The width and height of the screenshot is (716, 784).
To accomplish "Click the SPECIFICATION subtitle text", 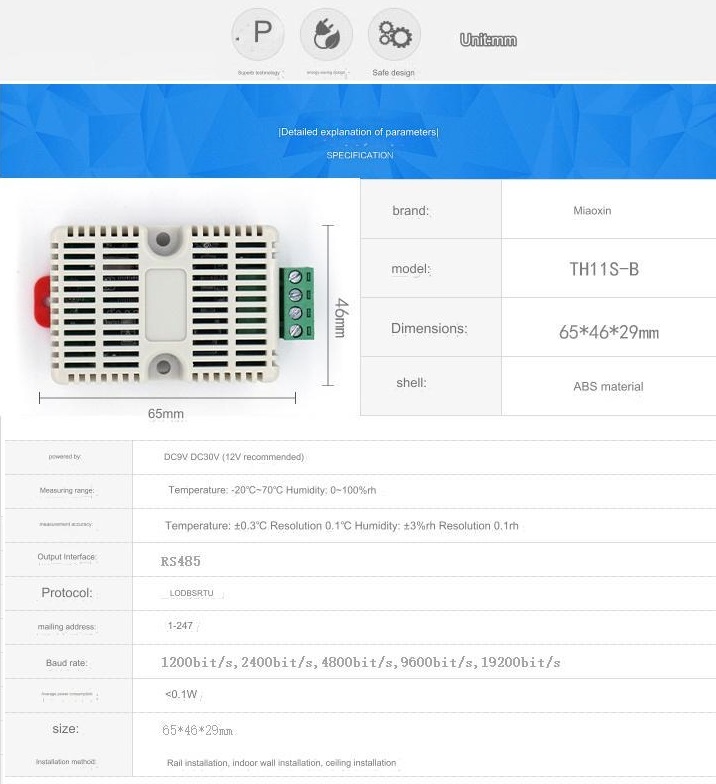I will (359, 155).
